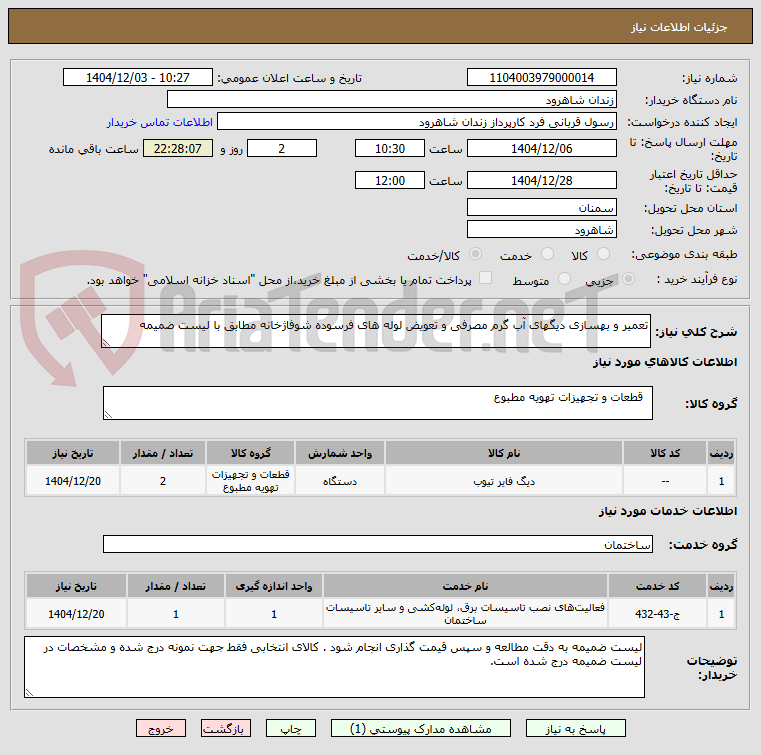
Task: Click the پاسخ به نیاز button
Action: [x=576, y=728]
